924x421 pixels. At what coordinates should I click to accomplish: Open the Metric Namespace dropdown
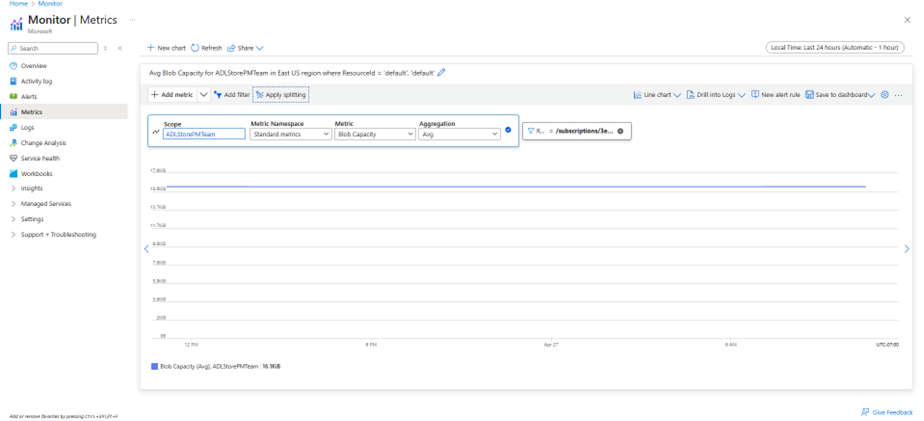point(291,134)
